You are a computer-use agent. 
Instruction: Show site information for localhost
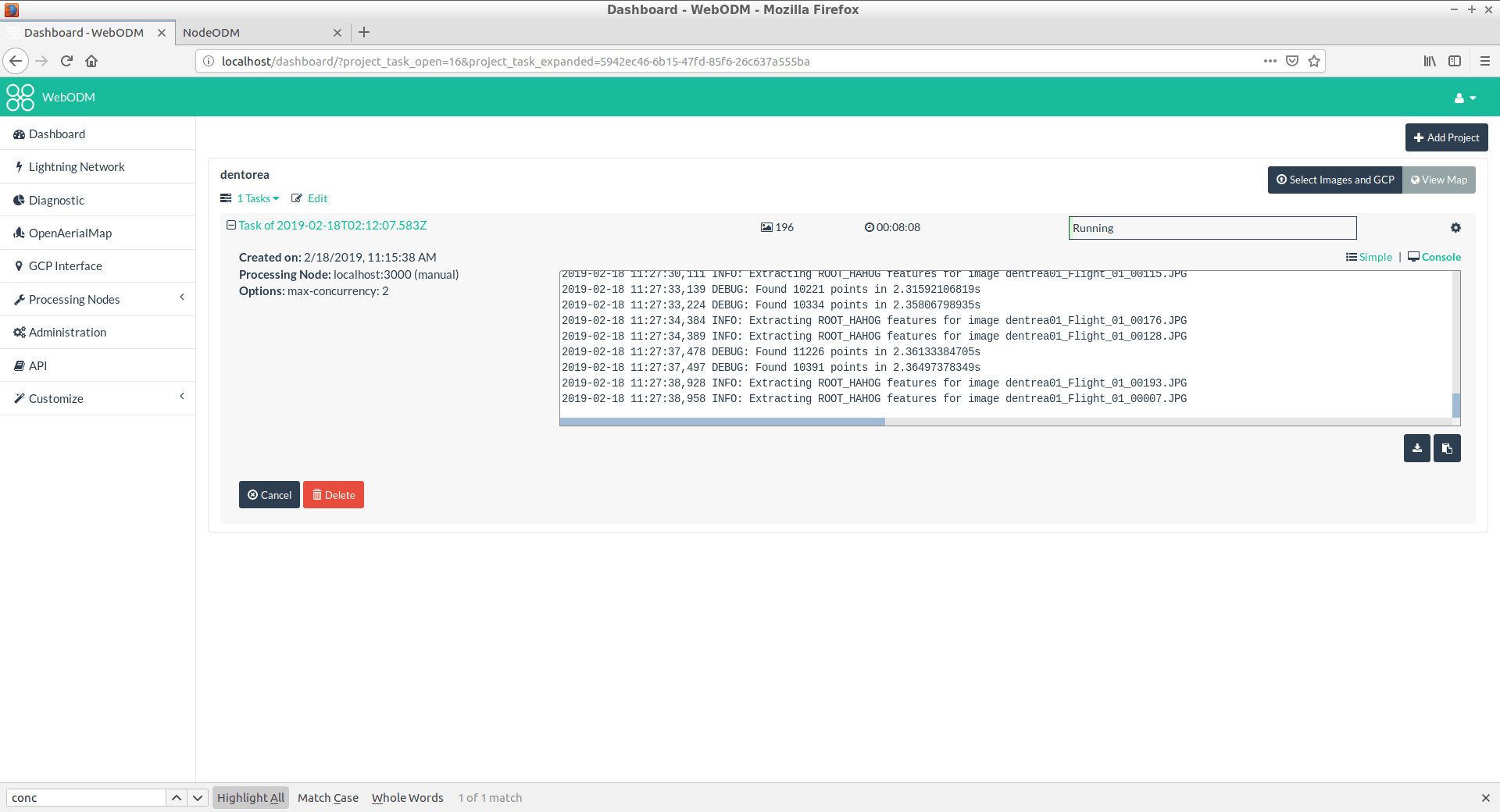click(x=209, y=61)
